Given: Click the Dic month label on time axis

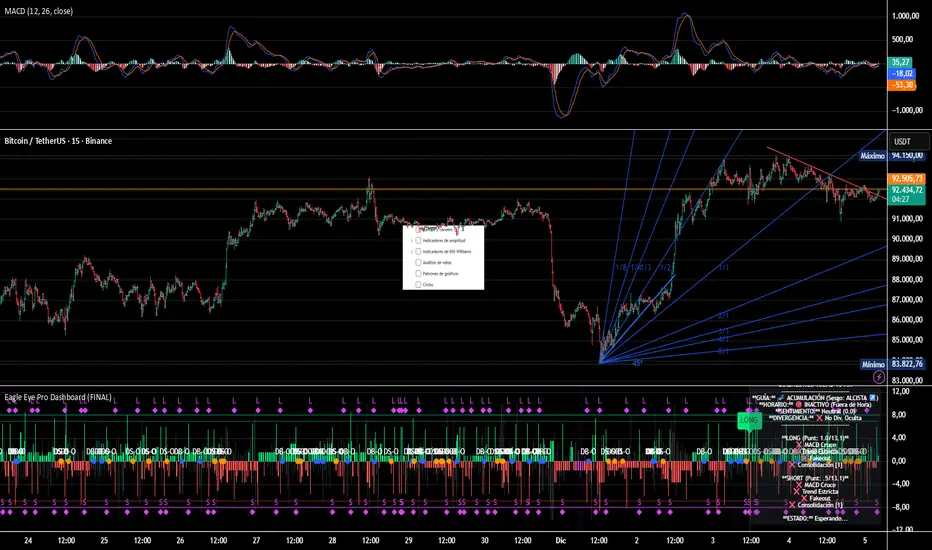Looking at the screenshot, I should point(561,540).
